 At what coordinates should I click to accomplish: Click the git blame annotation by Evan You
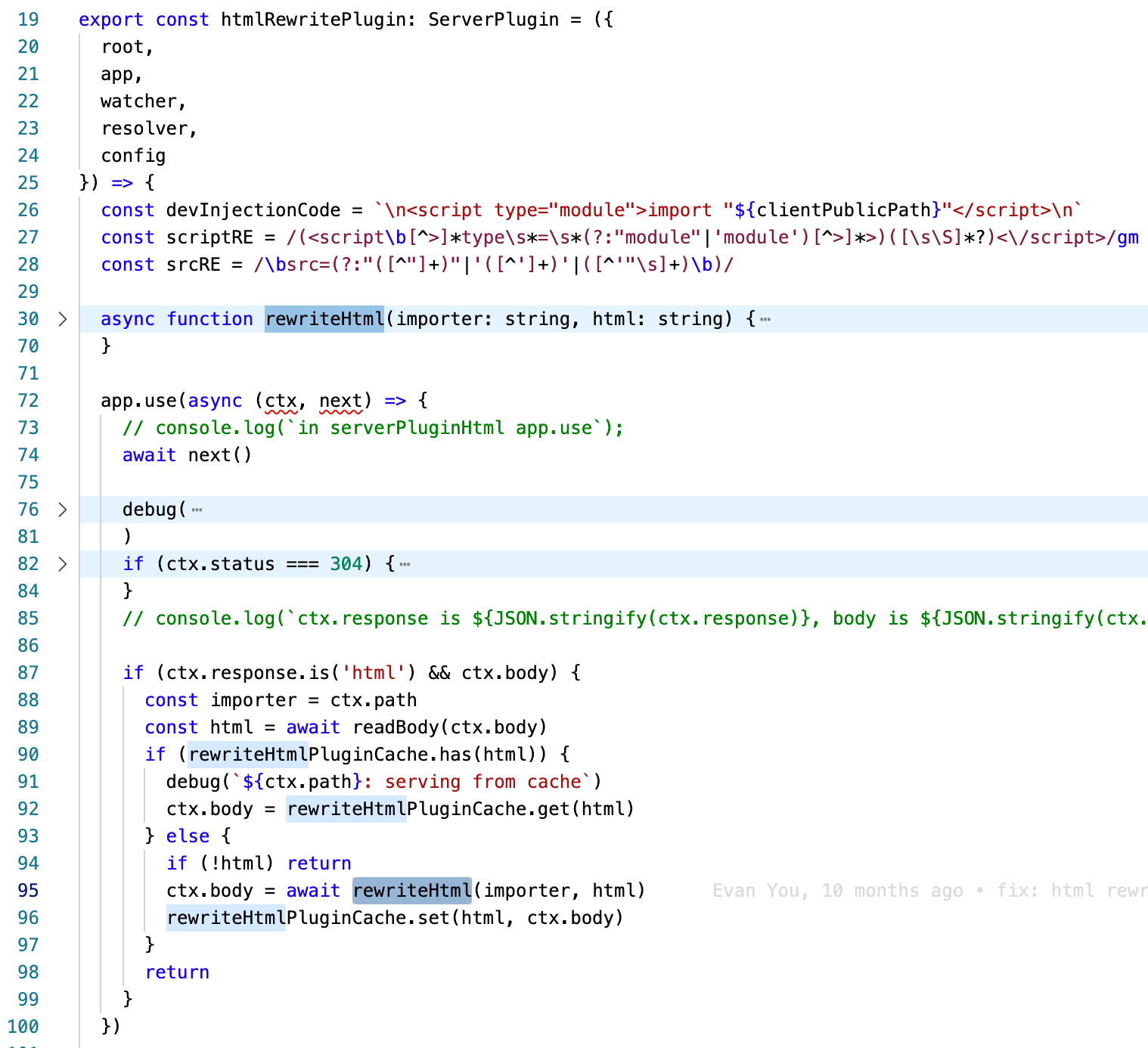click(x=929, y=891)
